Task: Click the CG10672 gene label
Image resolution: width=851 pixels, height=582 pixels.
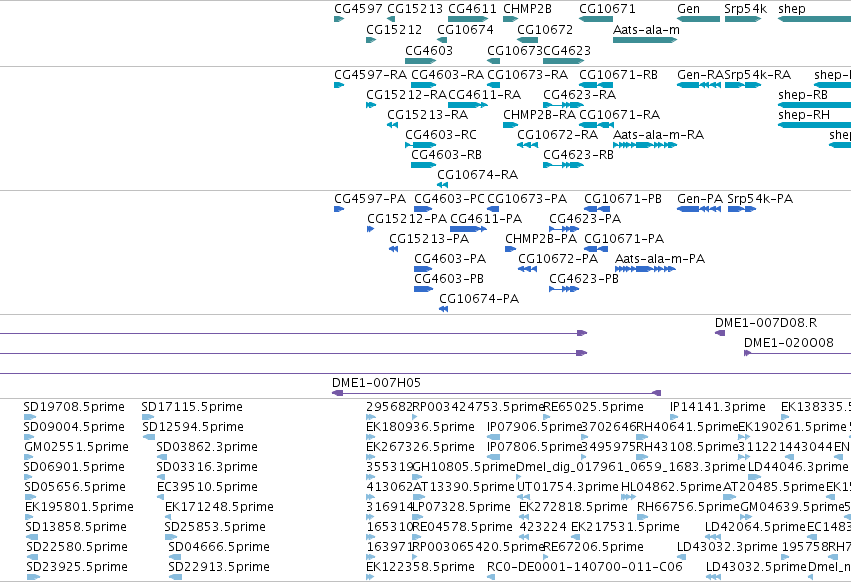Action: 545,29
